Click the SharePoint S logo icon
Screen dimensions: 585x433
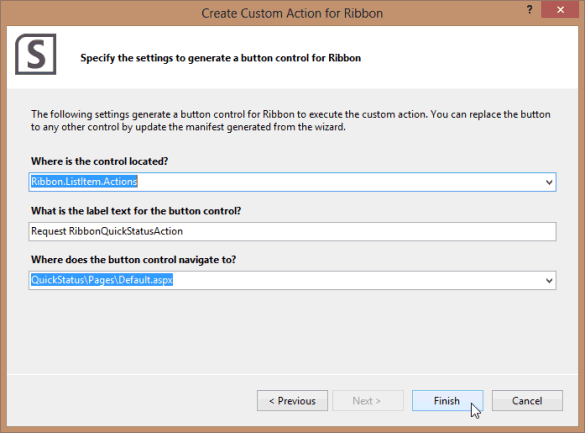36,54
